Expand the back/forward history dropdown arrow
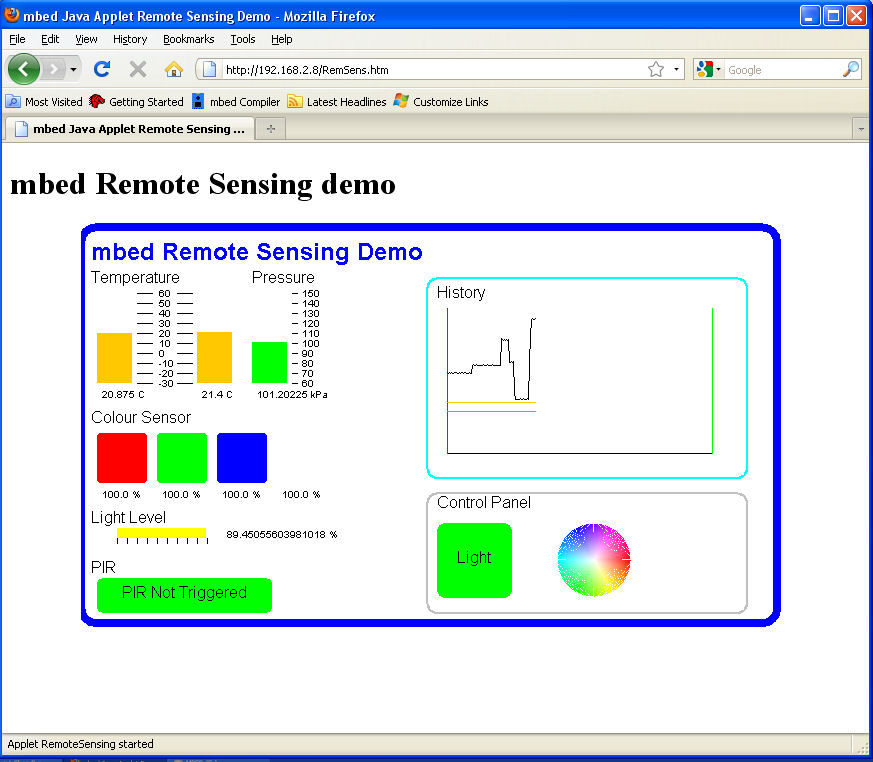 click(73, 69)
